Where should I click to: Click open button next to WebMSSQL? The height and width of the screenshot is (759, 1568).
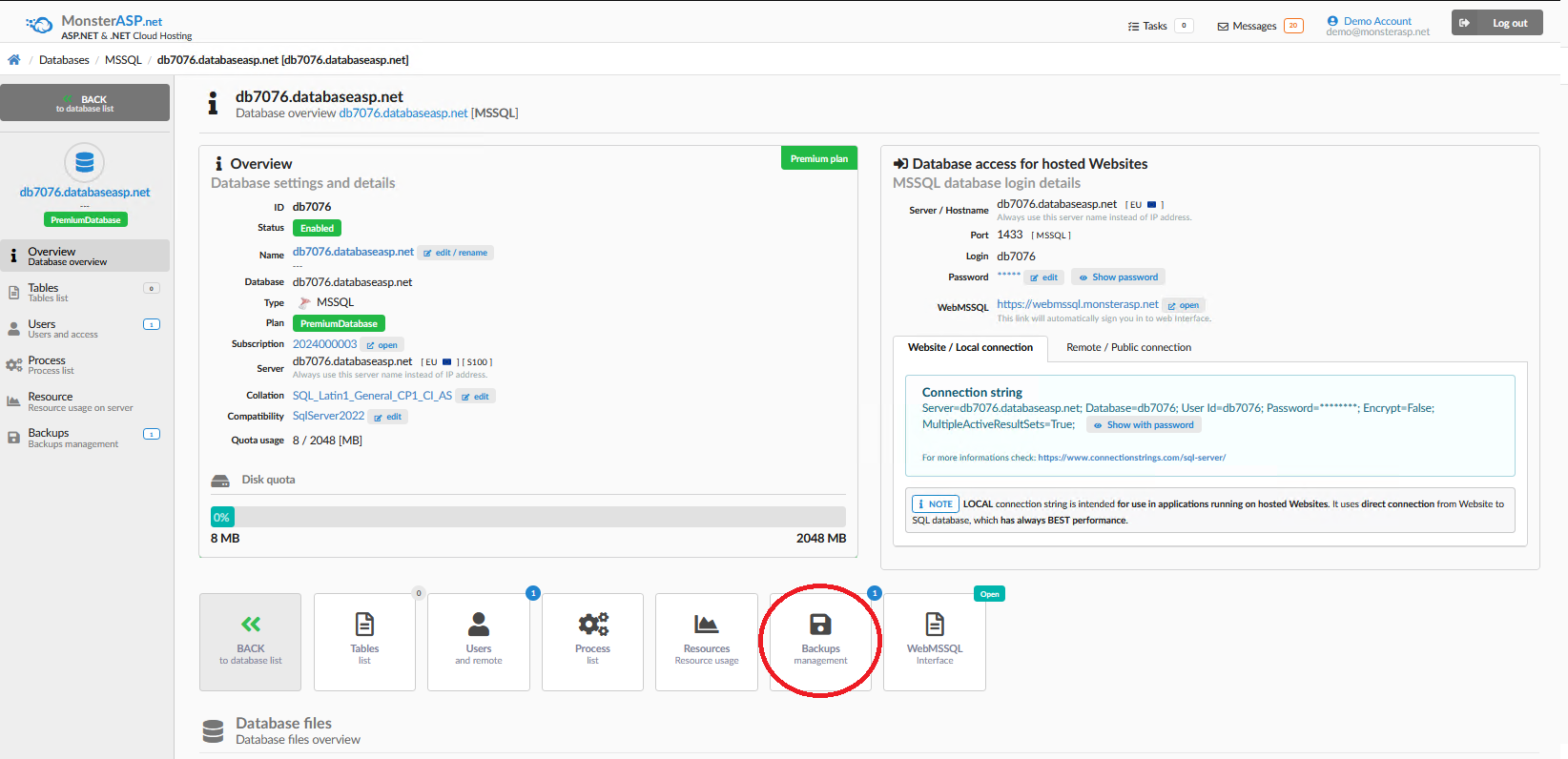pos(1184,305)
